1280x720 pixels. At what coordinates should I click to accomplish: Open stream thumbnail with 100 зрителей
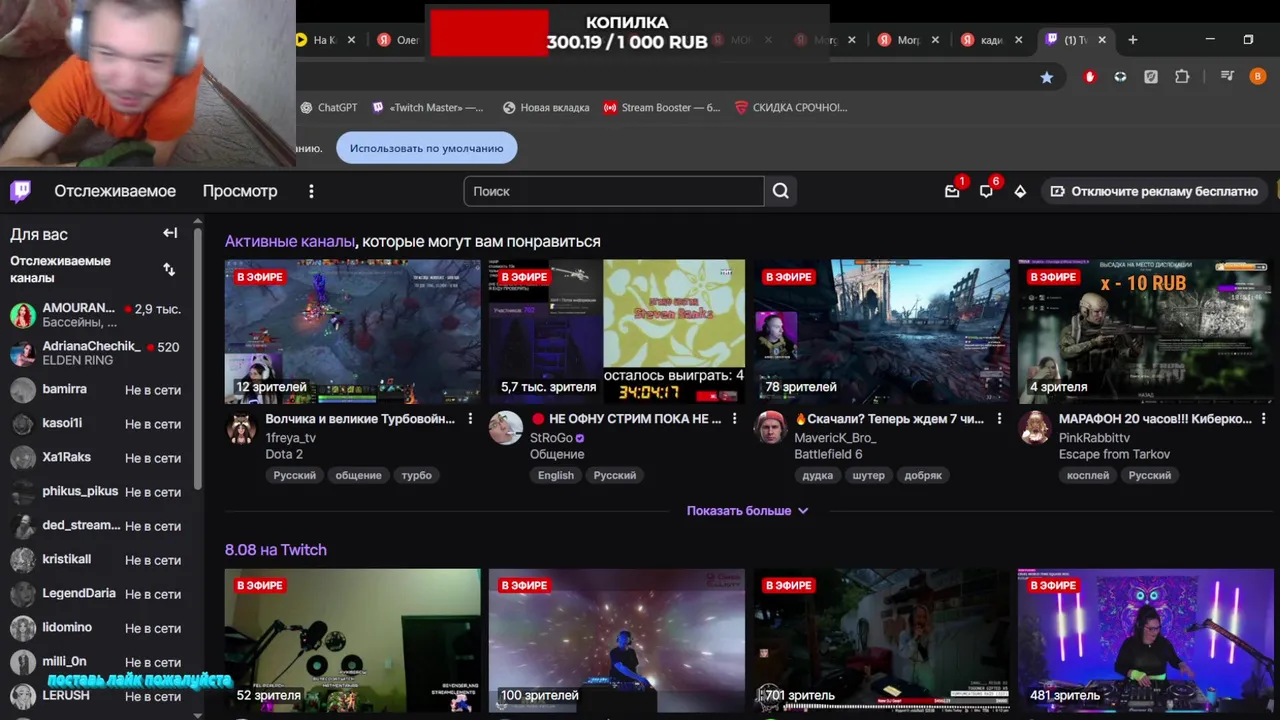pos(617,640)
